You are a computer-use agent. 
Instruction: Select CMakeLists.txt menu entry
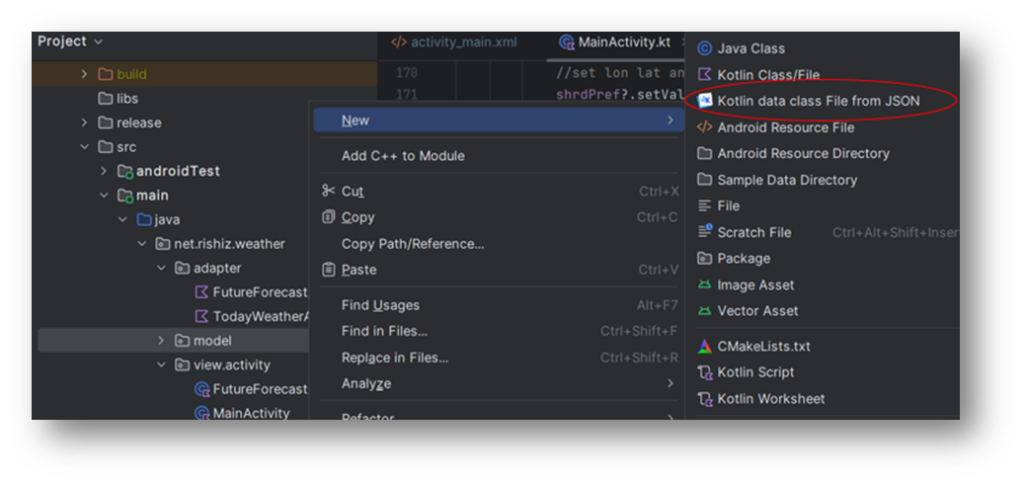(763, 346)
